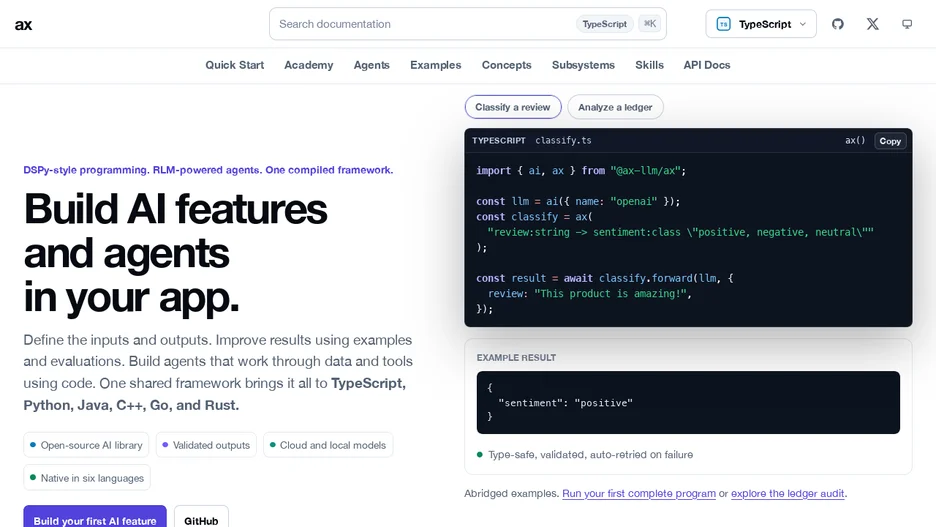
Task: Click the "sentiment": "positive" output line
Action: (x=565, y=403)
